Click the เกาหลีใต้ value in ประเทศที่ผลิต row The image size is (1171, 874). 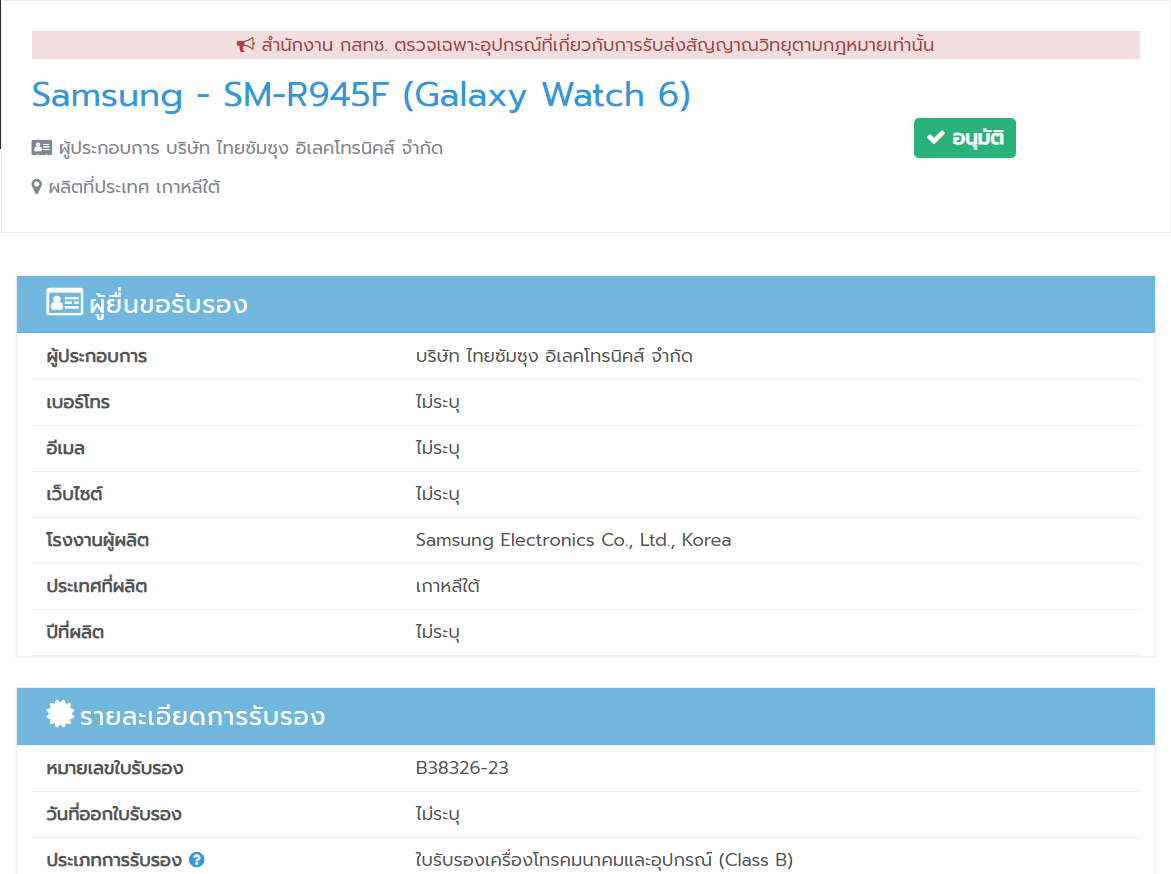447,586
